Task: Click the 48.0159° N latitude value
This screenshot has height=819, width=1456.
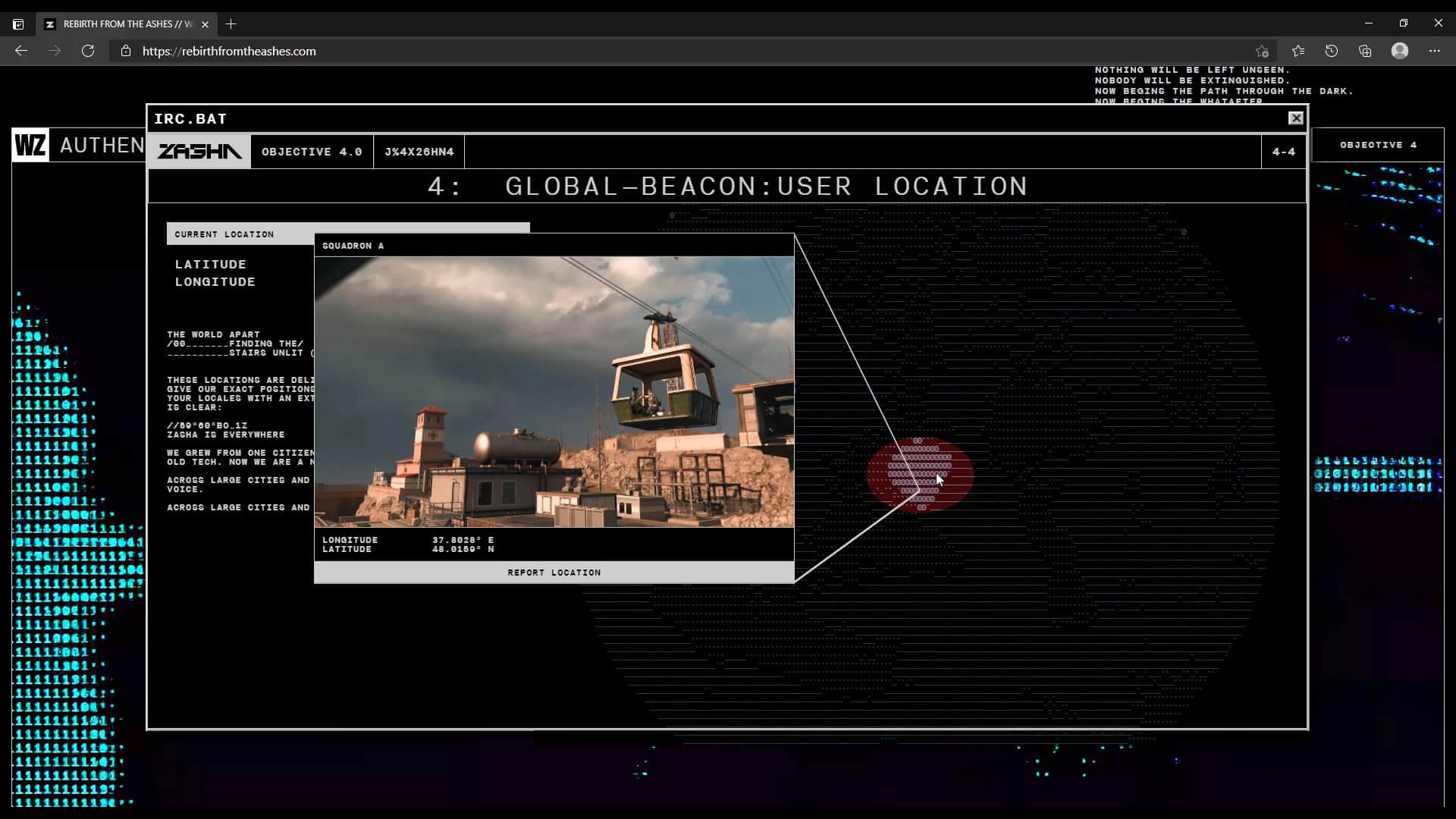Action: click(463, 549)
